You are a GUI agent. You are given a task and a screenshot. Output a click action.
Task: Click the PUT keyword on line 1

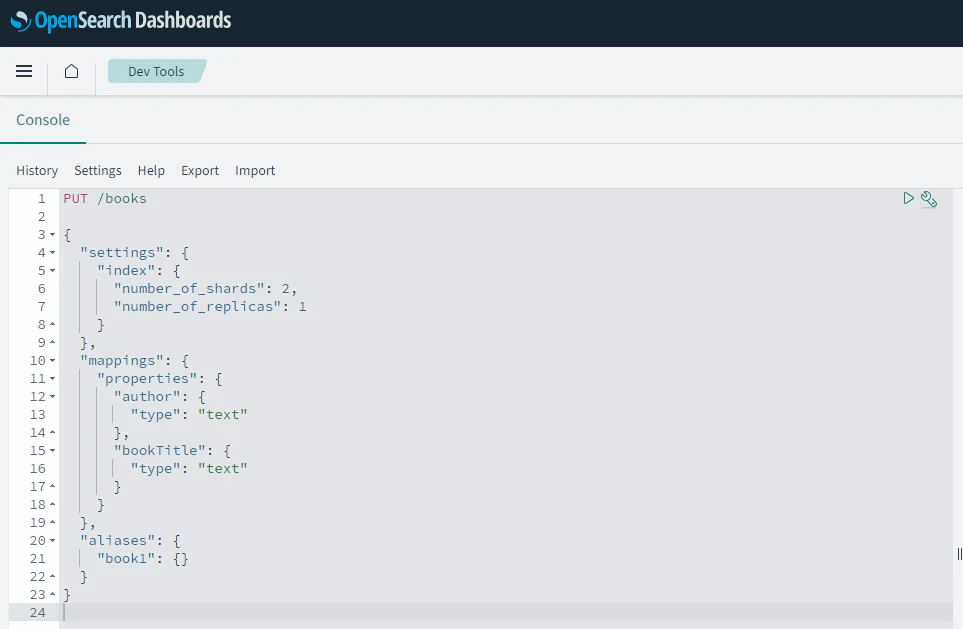(76, 198)
